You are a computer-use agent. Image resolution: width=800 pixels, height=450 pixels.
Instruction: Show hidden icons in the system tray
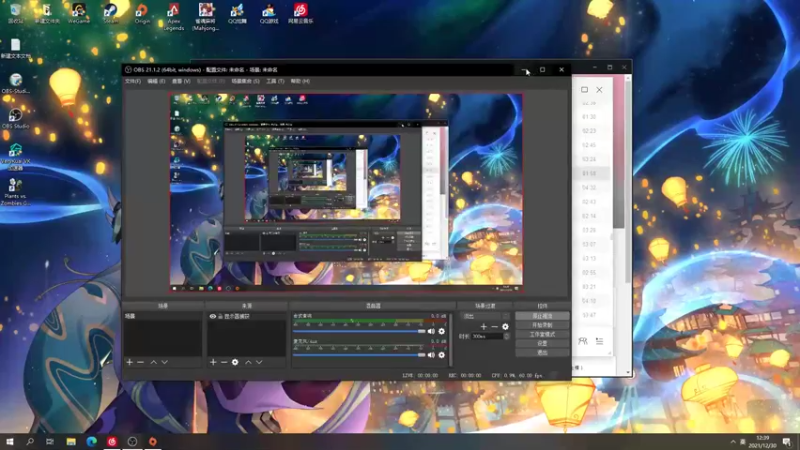733,441
